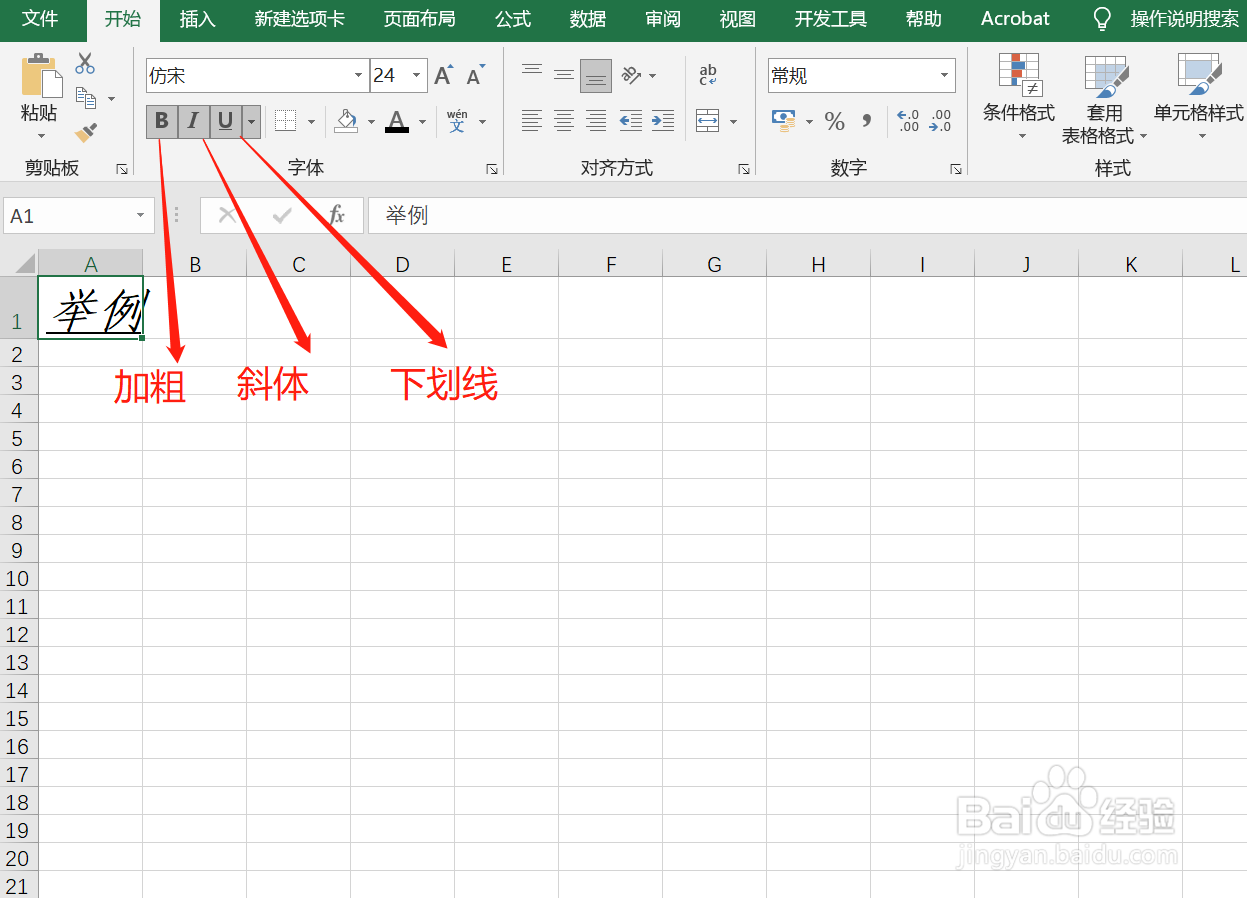The height and width of the screenshot is (898, 1247).
Task: Open Conditional Formatting (条件格式)
Action: click(1019, 98)
